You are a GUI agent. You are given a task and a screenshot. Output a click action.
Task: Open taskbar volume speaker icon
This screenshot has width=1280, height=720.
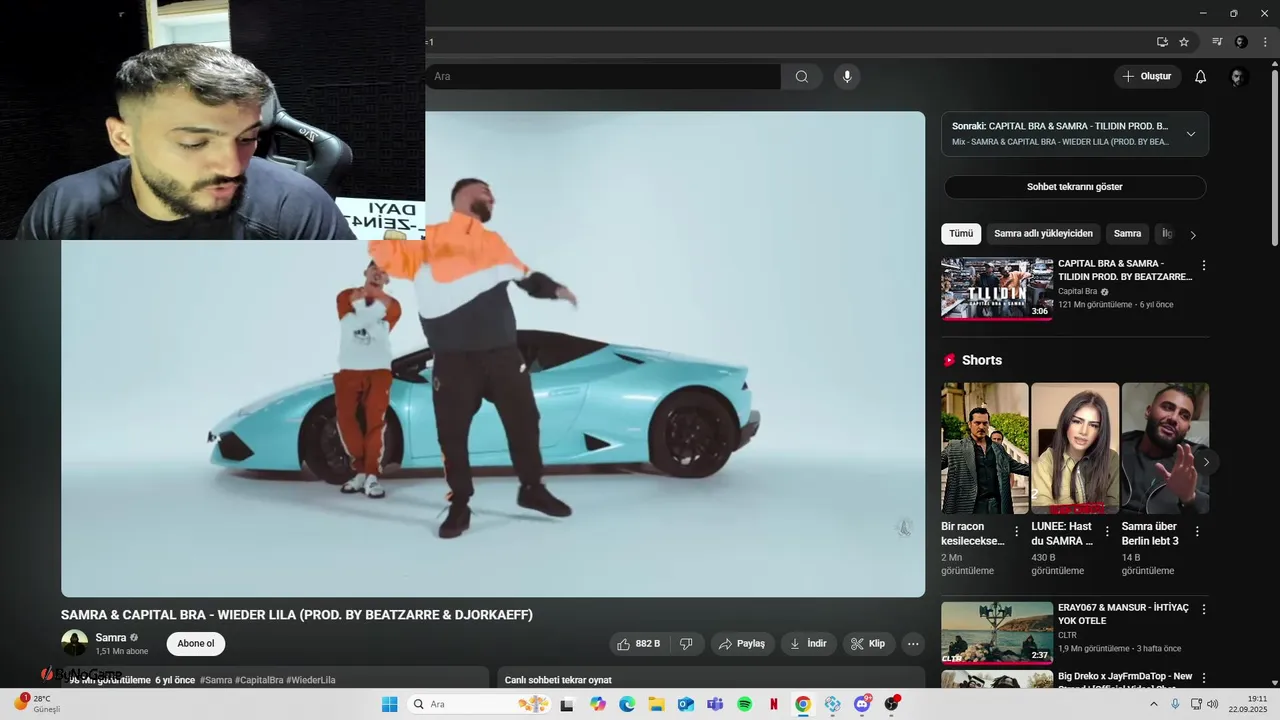point(1213,704)
